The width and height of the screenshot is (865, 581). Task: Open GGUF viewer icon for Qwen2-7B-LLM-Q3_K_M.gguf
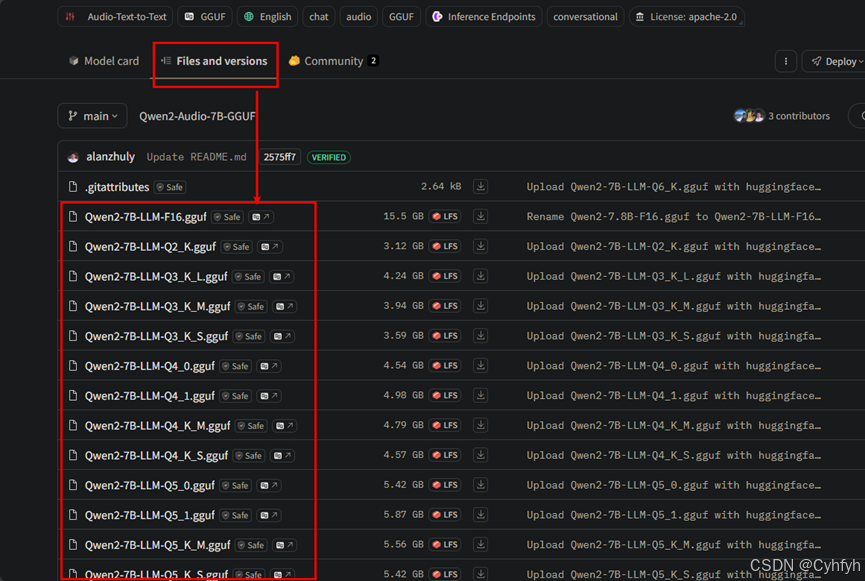[285, 306]
